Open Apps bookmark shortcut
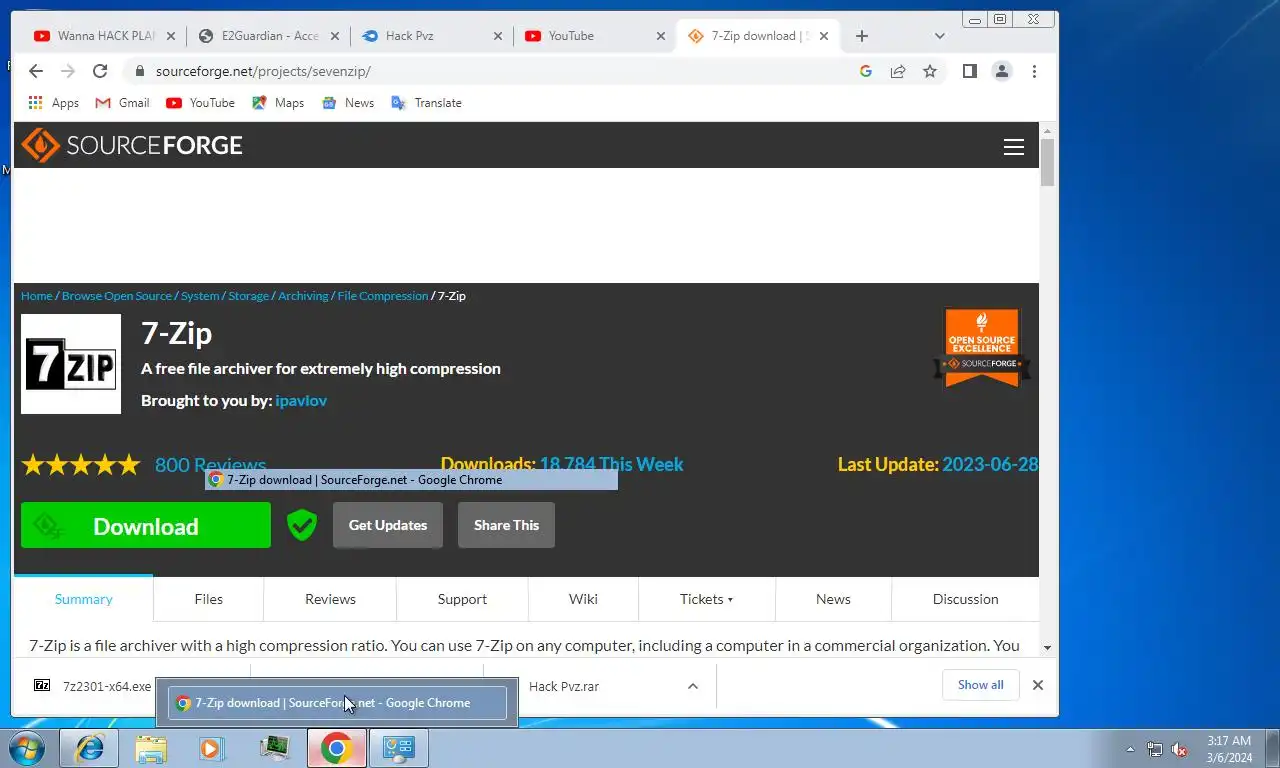The image size is (1280, 768). 54,103
